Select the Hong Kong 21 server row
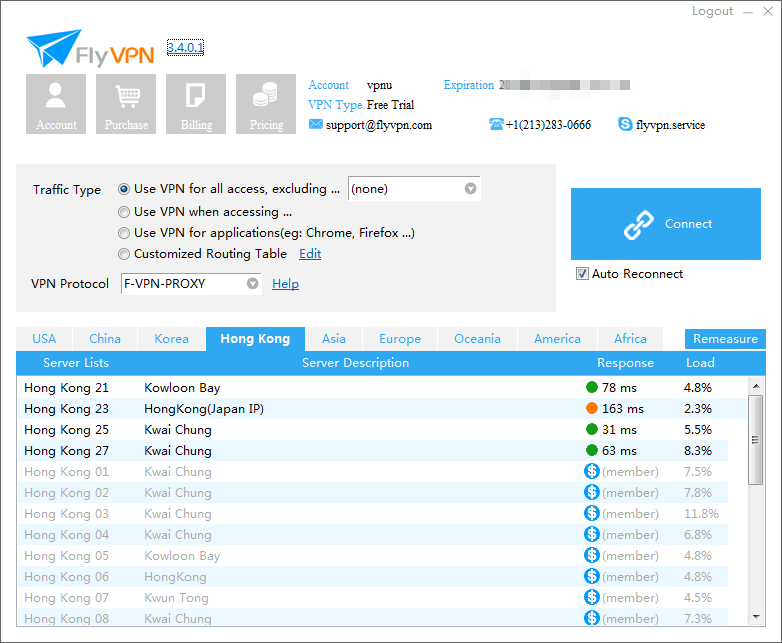Screen dimensions: 782x643 coord(382,388)
